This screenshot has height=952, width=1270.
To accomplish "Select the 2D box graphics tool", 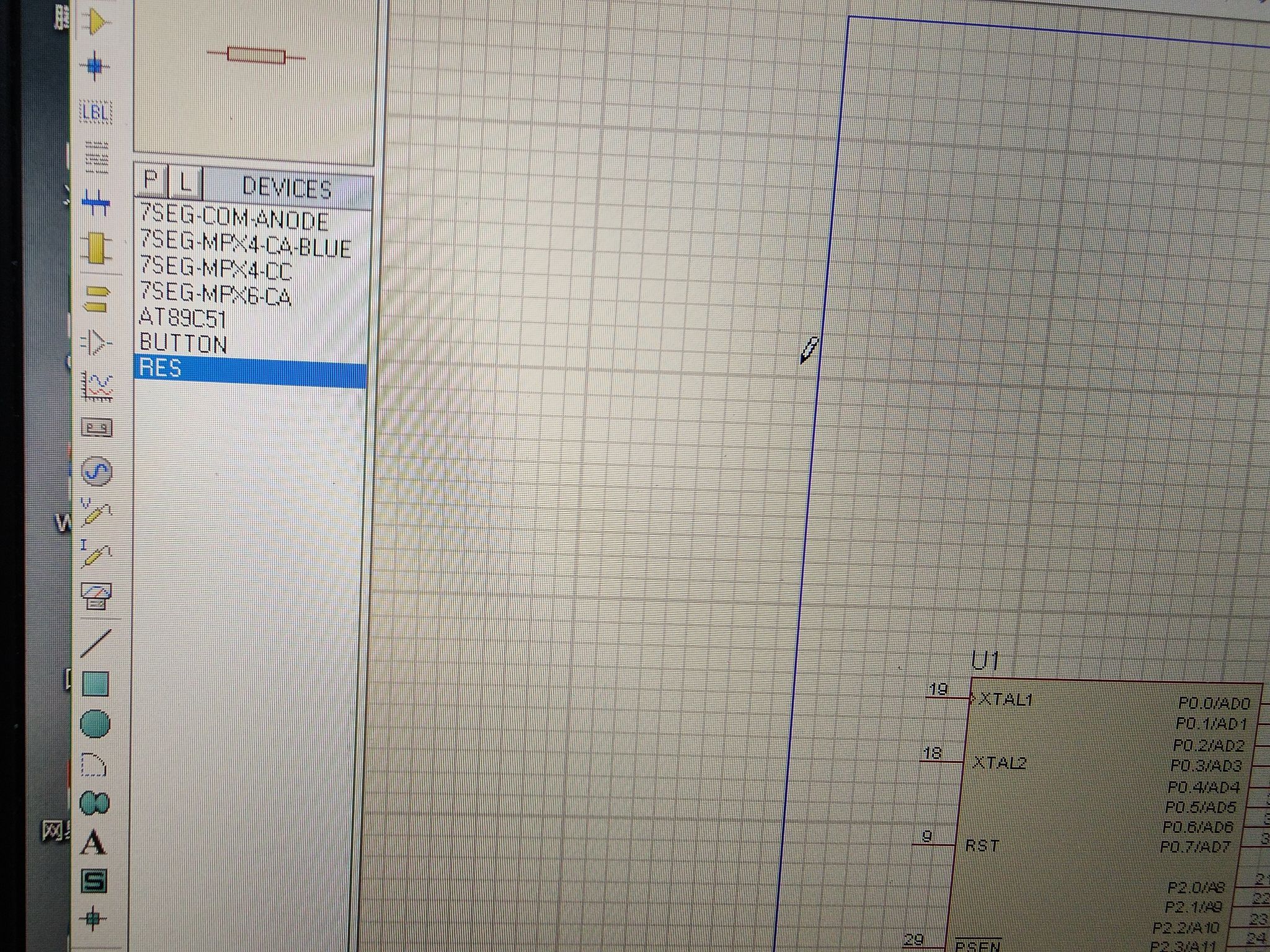I will point(95,684).
